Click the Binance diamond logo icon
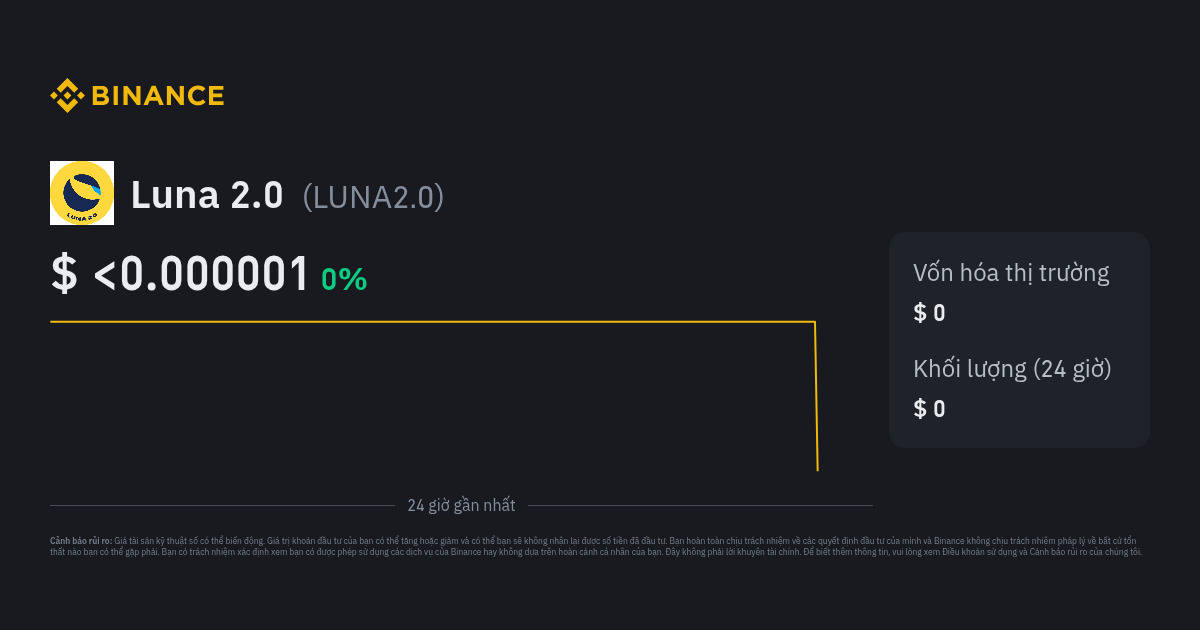 [x=67, y=96]
